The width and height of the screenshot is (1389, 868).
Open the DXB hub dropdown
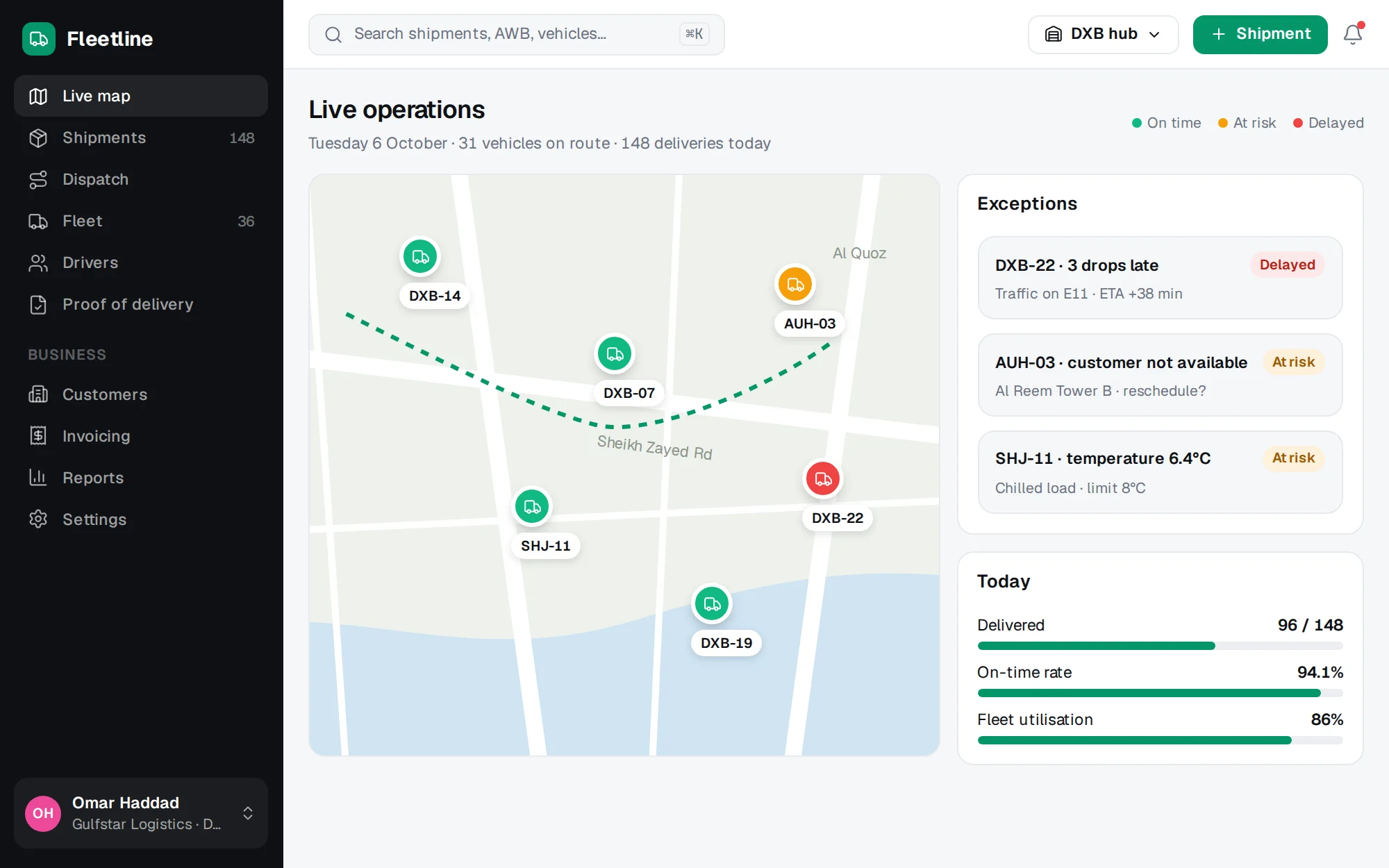coord(1103,34)
